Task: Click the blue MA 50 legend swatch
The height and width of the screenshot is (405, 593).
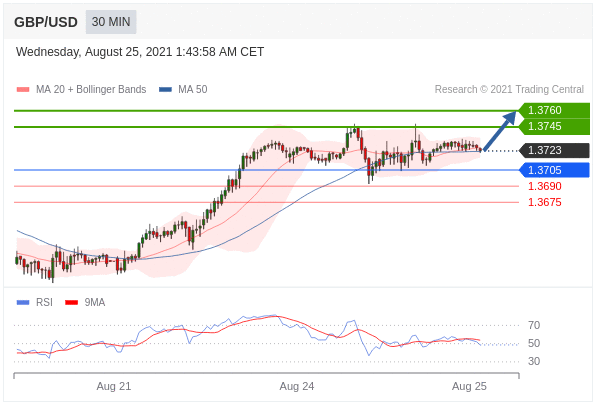Action: pyautogui.click(x=165, y=90)
